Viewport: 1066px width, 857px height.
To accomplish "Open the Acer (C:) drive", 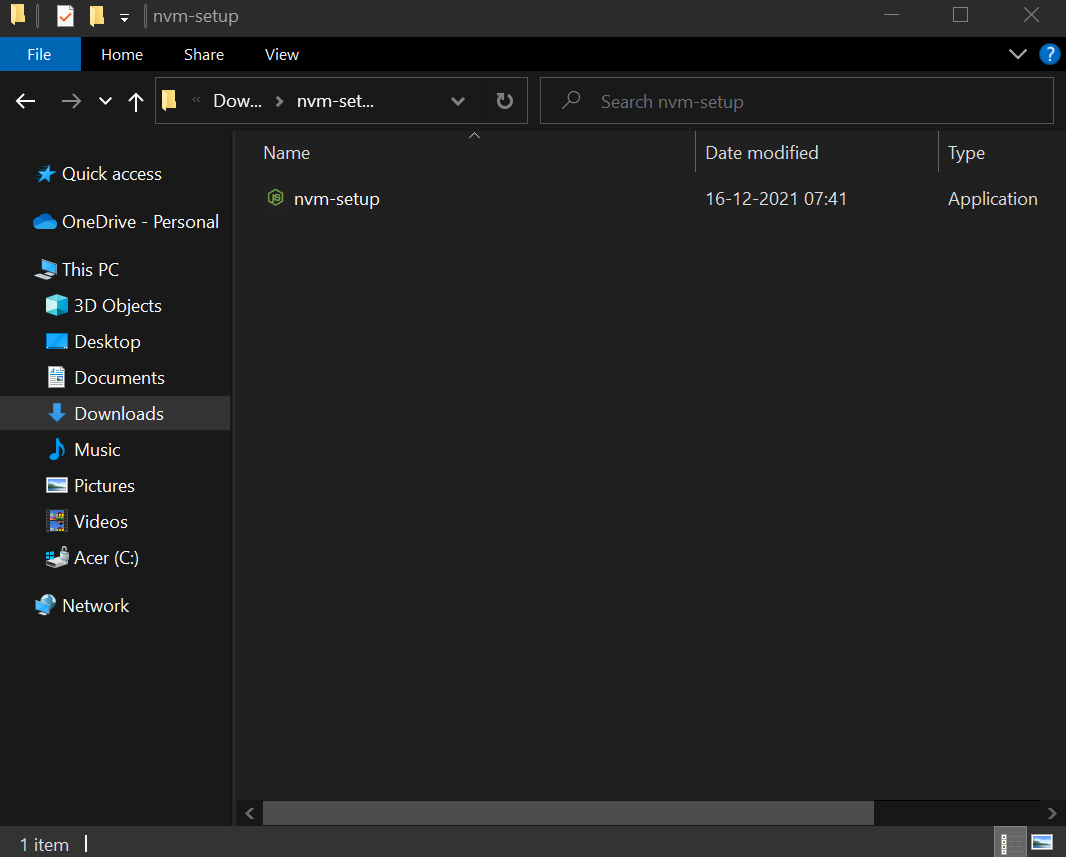I will 106,557.
